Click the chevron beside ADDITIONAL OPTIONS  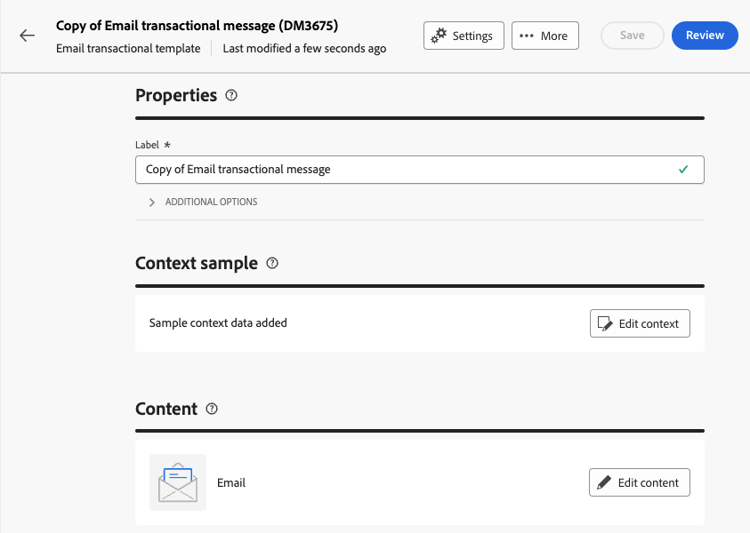[x=152, y=202]
